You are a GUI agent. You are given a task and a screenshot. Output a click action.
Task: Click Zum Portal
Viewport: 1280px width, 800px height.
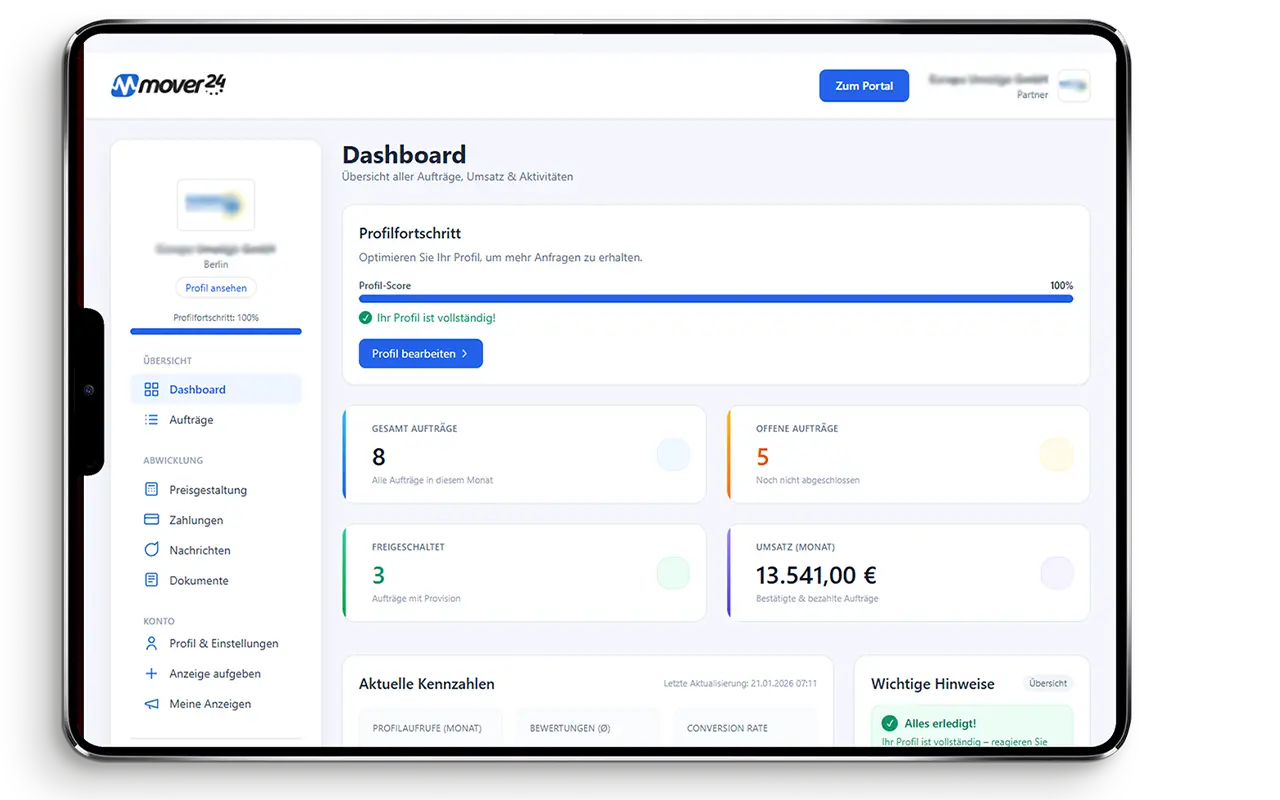tap(863, 85)
